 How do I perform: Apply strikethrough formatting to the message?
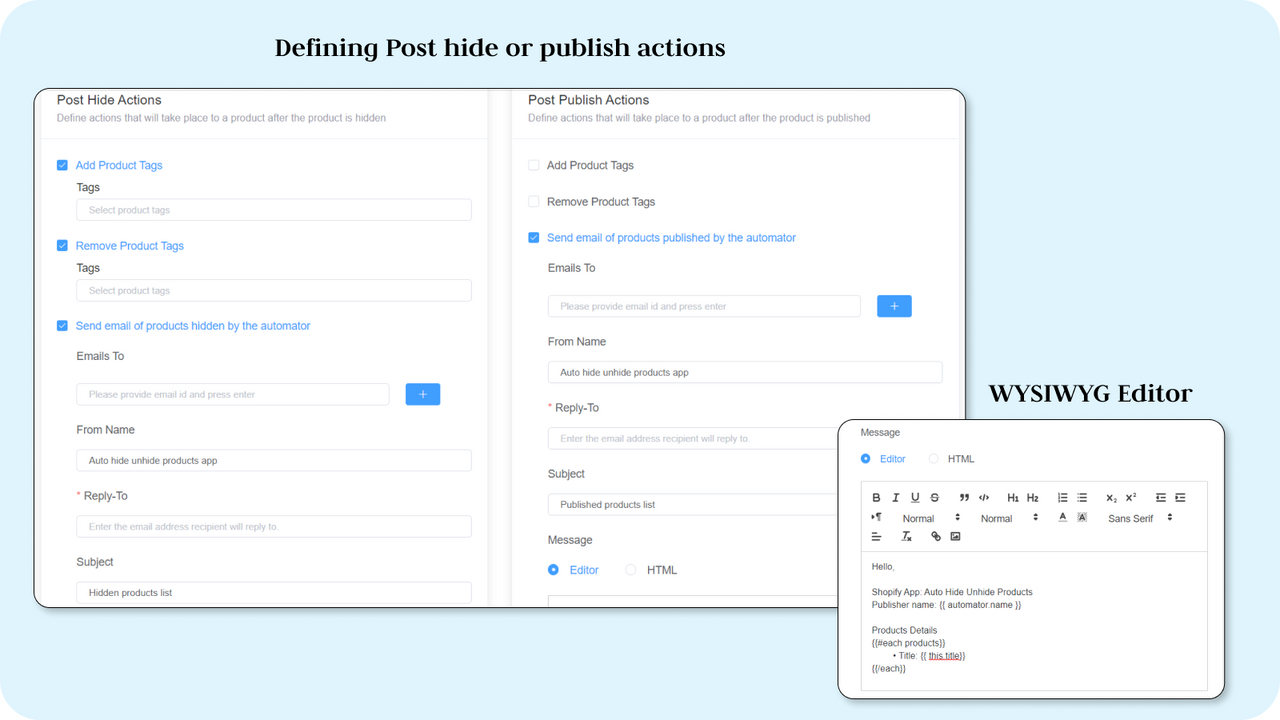(934, 497)
